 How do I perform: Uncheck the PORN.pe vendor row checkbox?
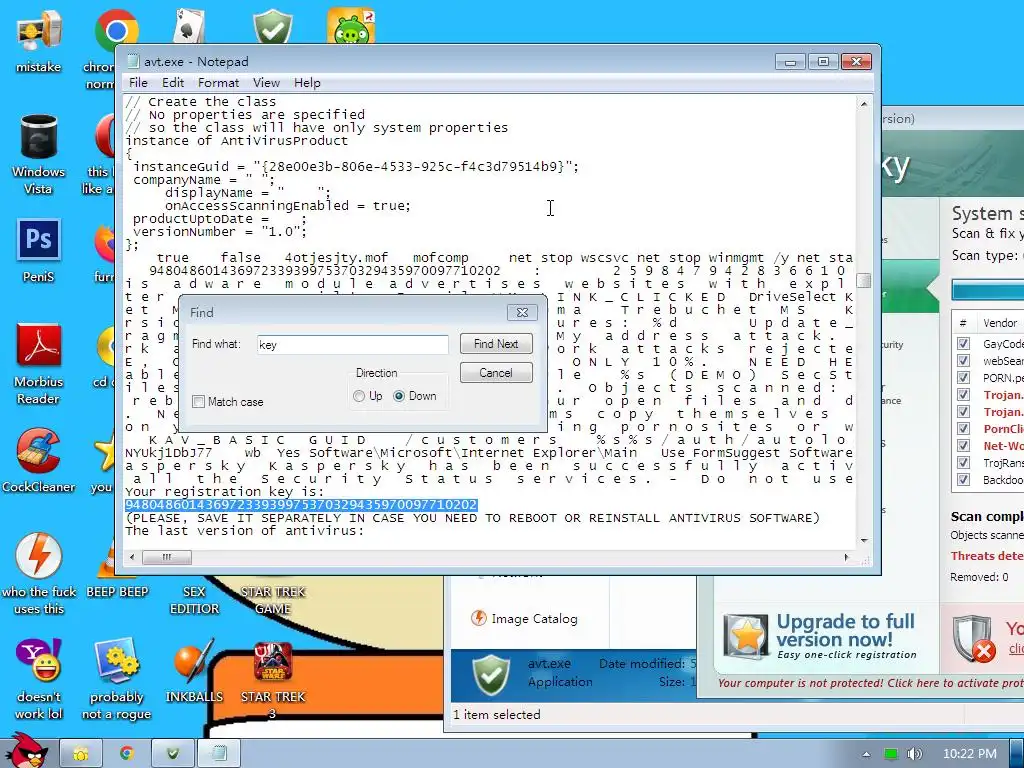click(963, 377)
